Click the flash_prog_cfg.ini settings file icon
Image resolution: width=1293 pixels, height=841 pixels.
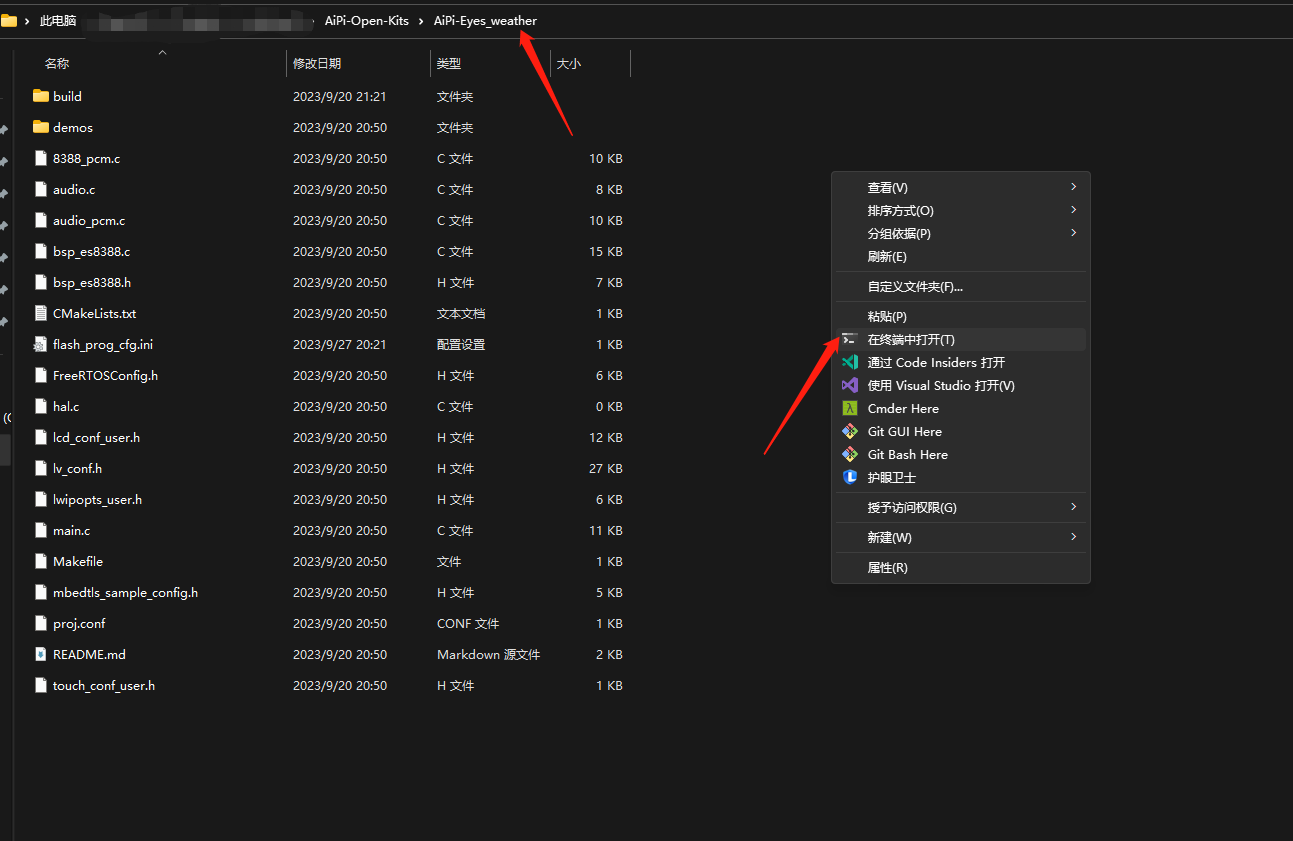(x=41, y=344)
